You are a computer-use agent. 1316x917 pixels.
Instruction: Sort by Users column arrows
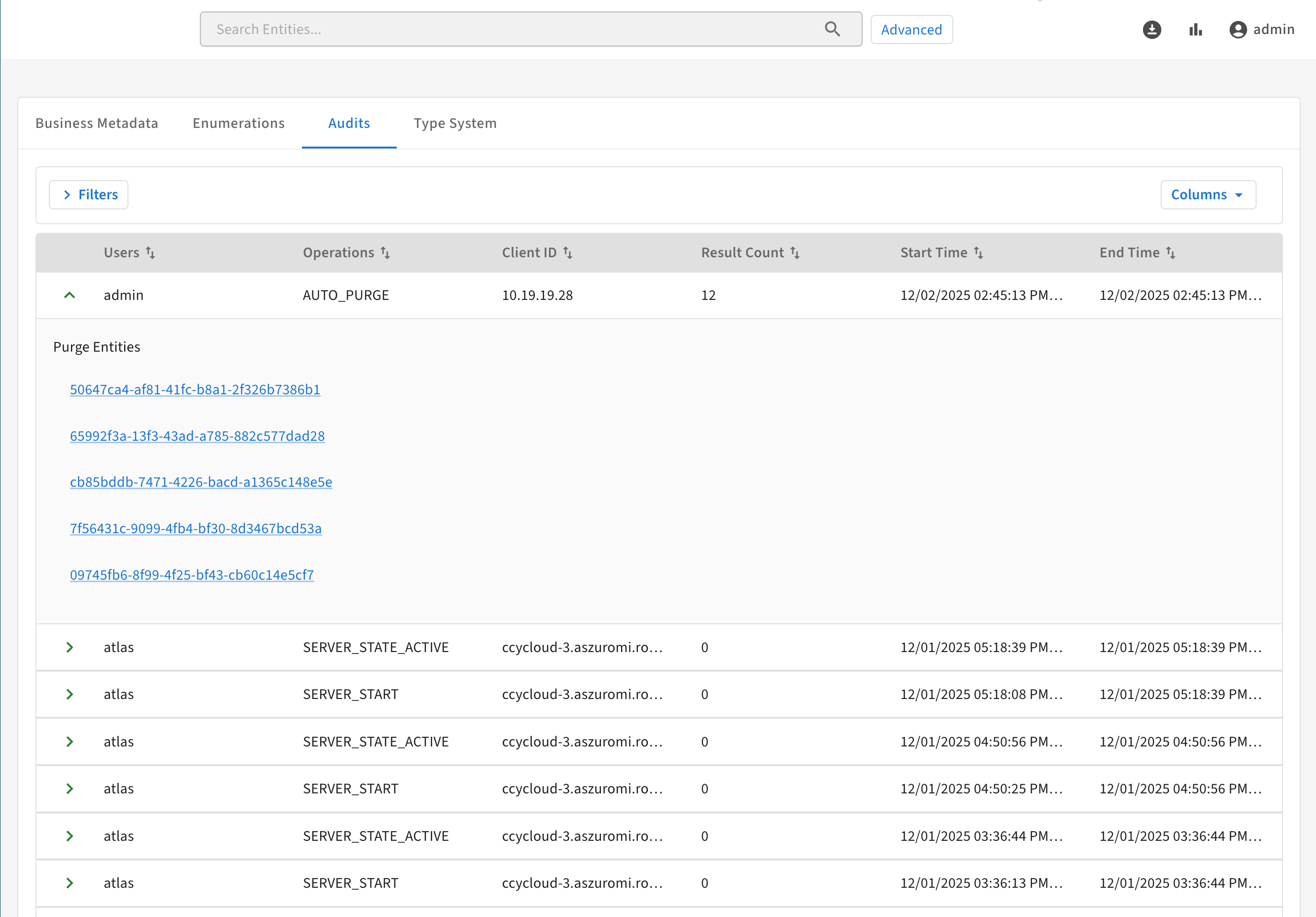[x=150, y=253]
